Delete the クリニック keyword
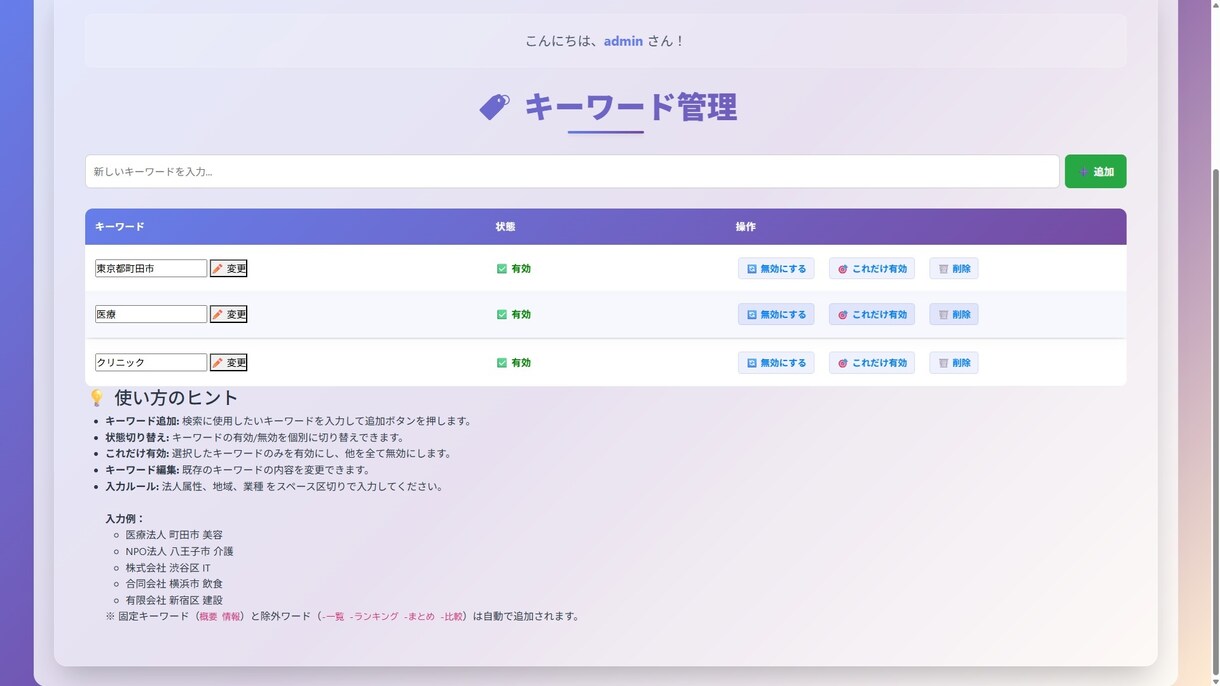The image size is (1220, 686). [954, 362]
